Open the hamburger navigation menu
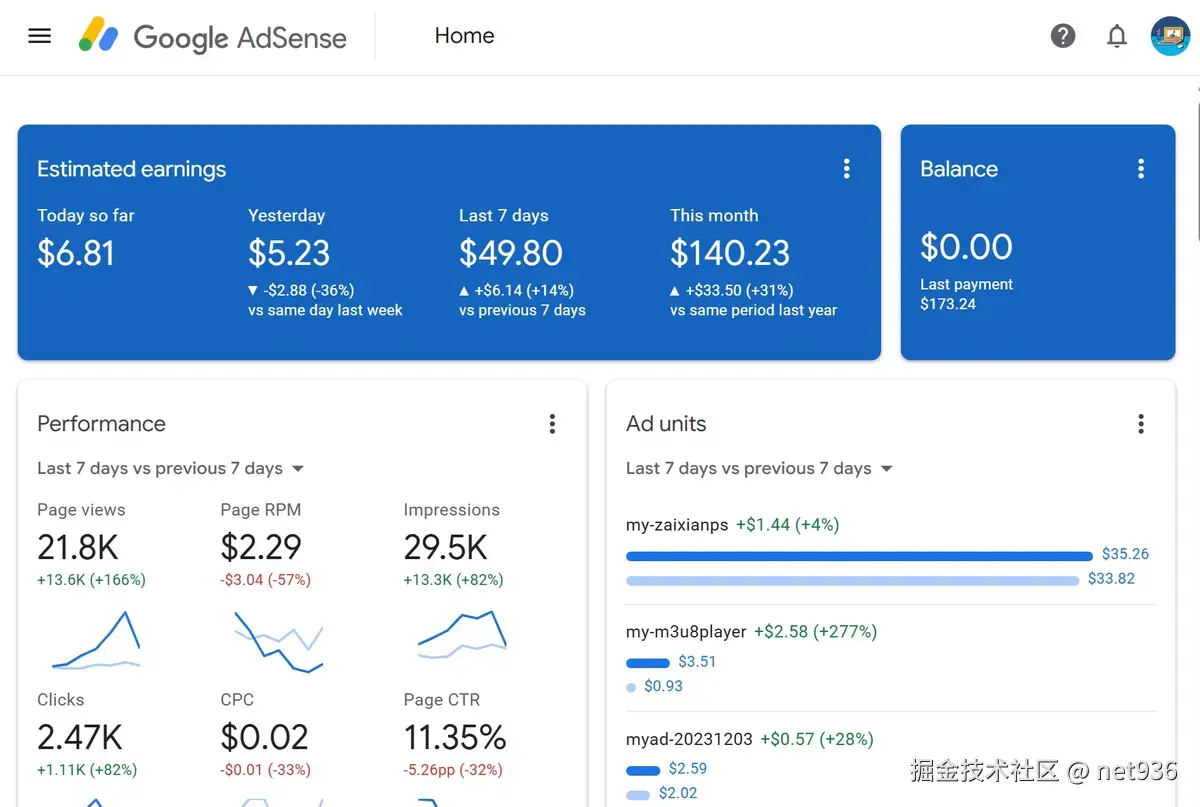The width and height of the screenshot is (1200, 807). (39, 37)
